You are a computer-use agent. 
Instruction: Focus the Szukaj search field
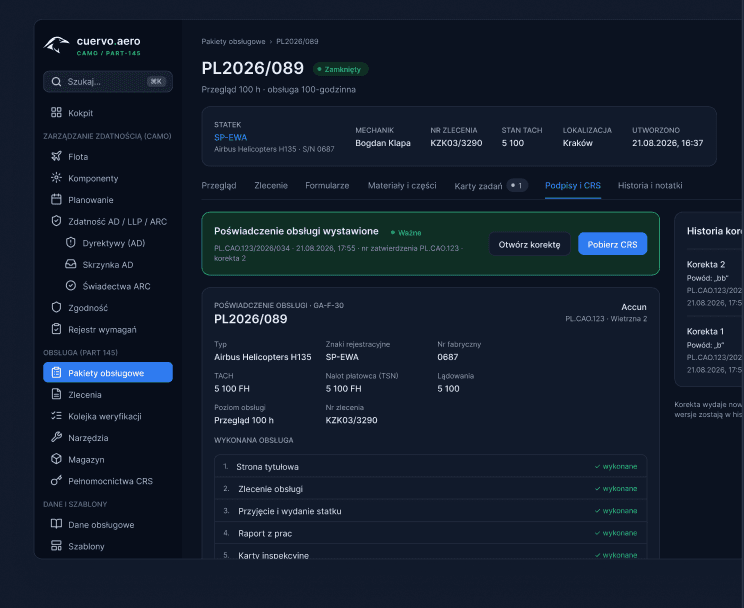108,82
